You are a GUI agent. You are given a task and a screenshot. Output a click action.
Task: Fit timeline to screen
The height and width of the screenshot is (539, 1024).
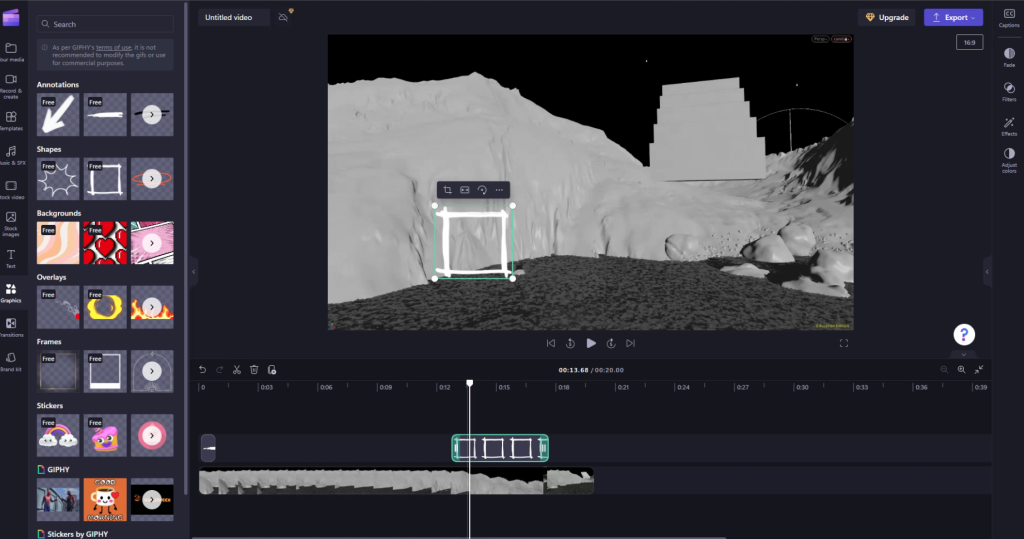979,370
